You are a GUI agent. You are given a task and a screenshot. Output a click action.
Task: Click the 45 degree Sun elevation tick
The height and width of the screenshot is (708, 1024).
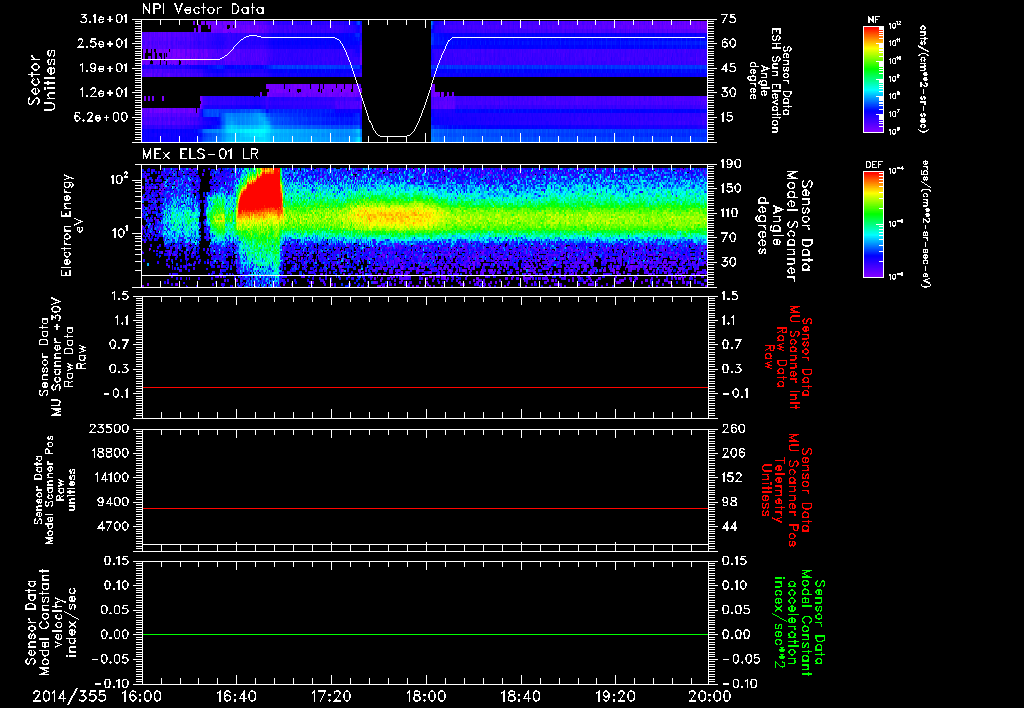[729, 68]
